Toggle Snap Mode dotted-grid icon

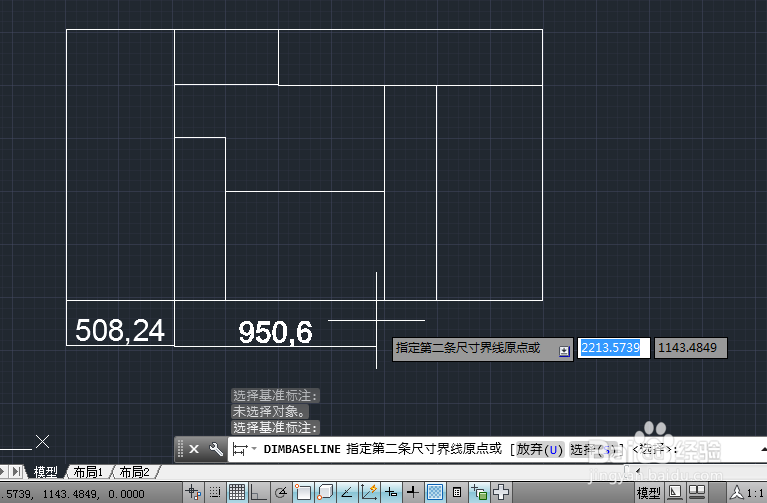tap(215, 492)
